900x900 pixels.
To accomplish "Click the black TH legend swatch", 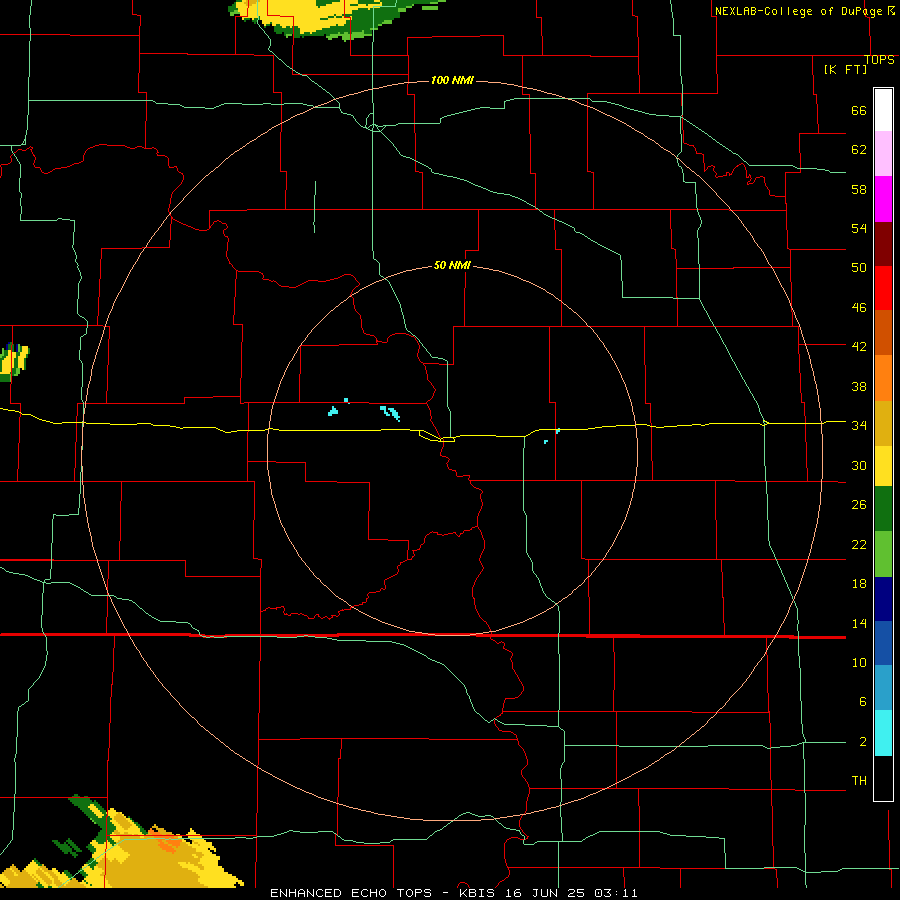I will pos(883,778).
